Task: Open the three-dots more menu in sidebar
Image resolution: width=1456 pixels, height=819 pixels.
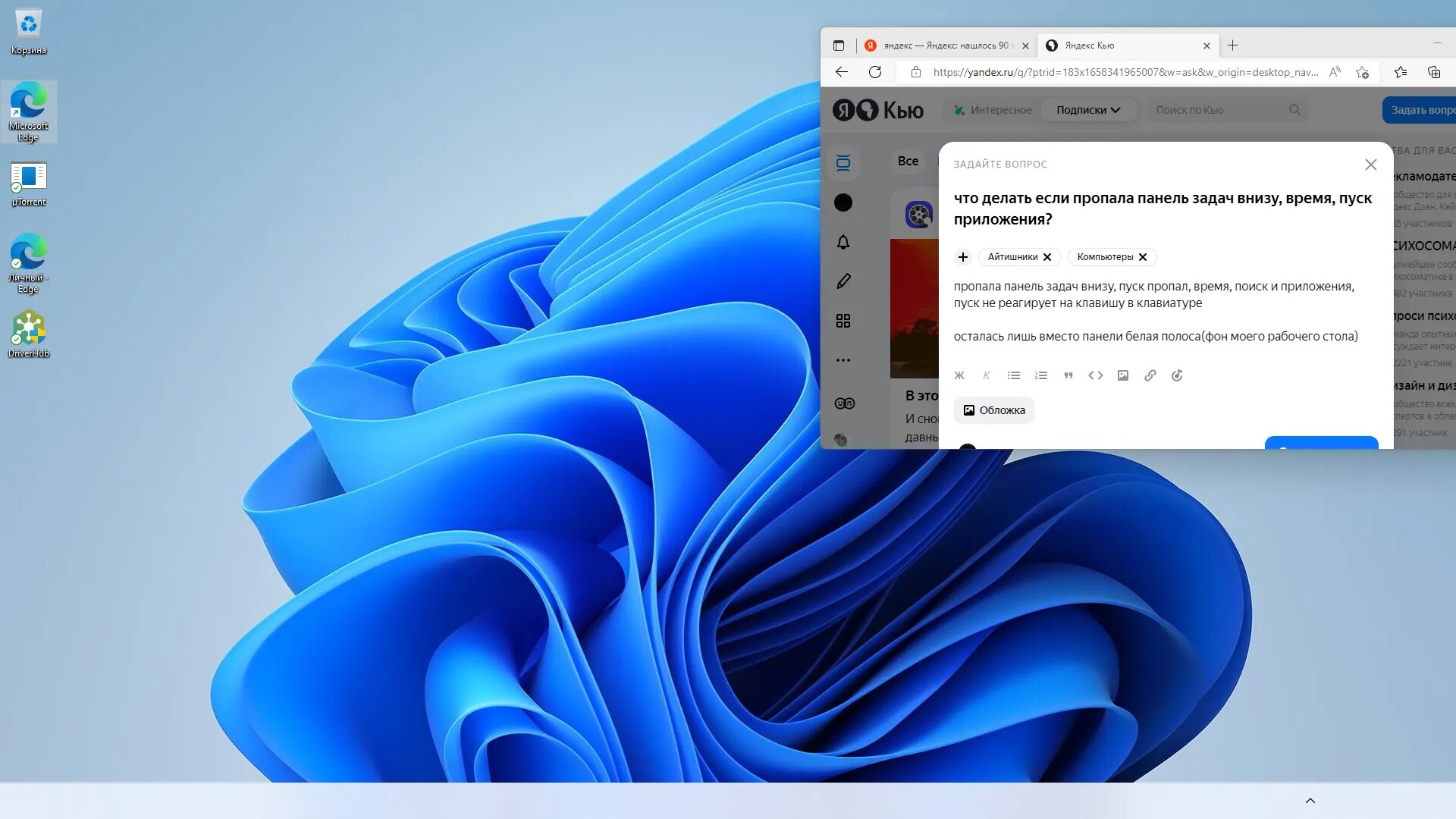Action: tap(843, 360)
